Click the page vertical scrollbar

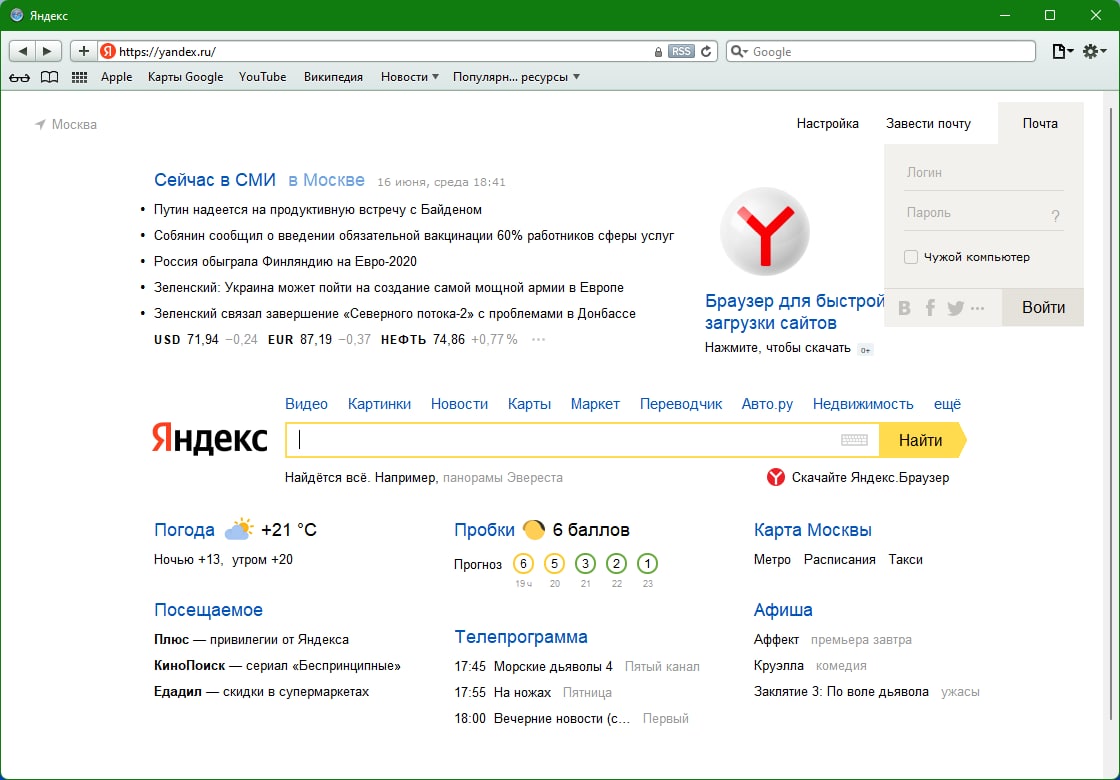point(1111,414)
